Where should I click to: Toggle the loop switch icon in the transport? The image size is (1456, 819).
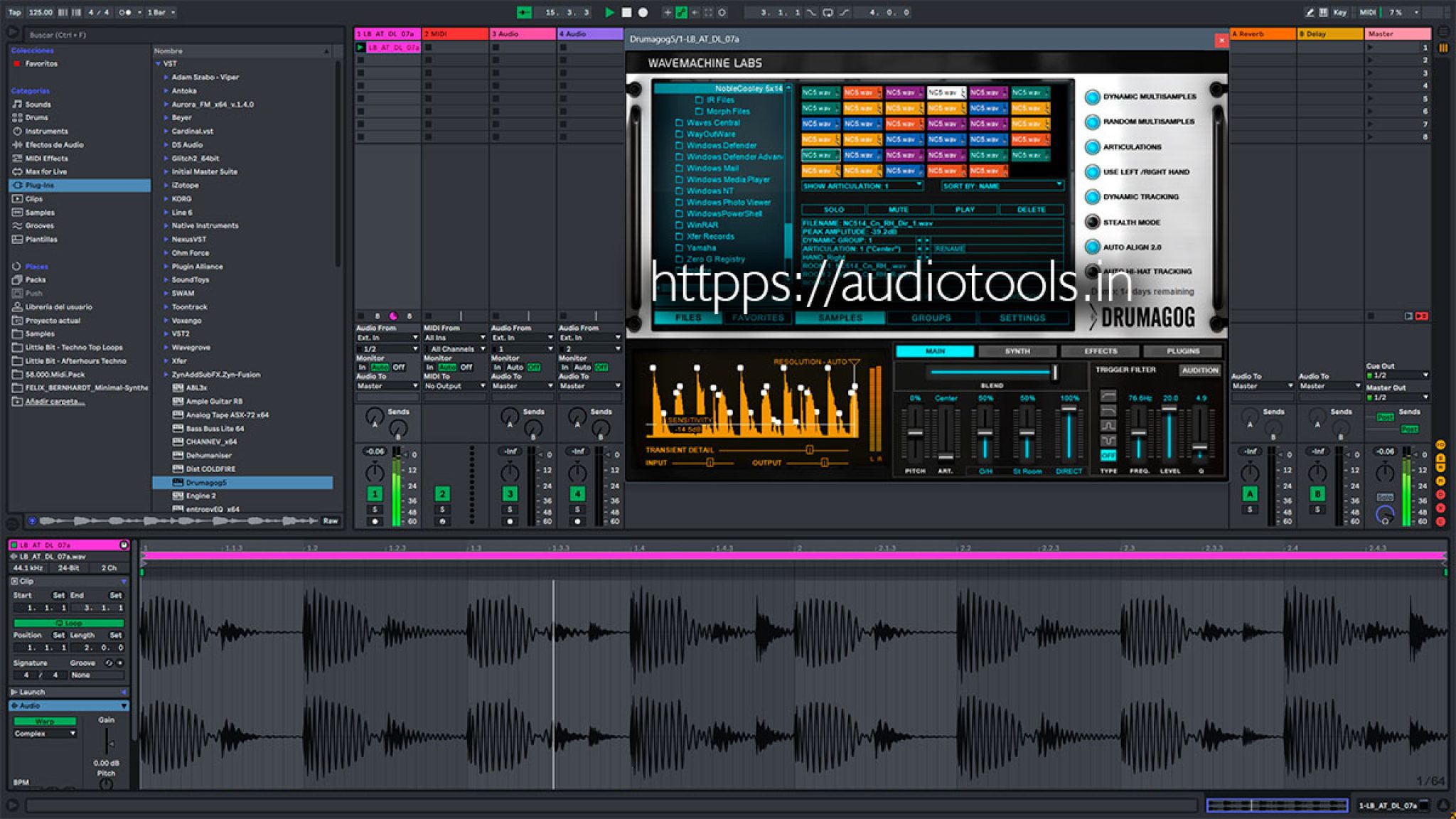[828, 12]
